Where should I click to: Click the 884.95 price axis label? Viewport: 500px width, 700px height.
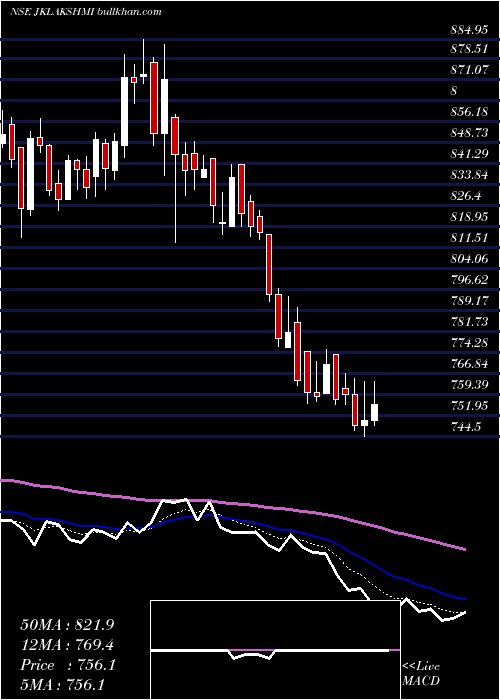(x=469, y=31)
